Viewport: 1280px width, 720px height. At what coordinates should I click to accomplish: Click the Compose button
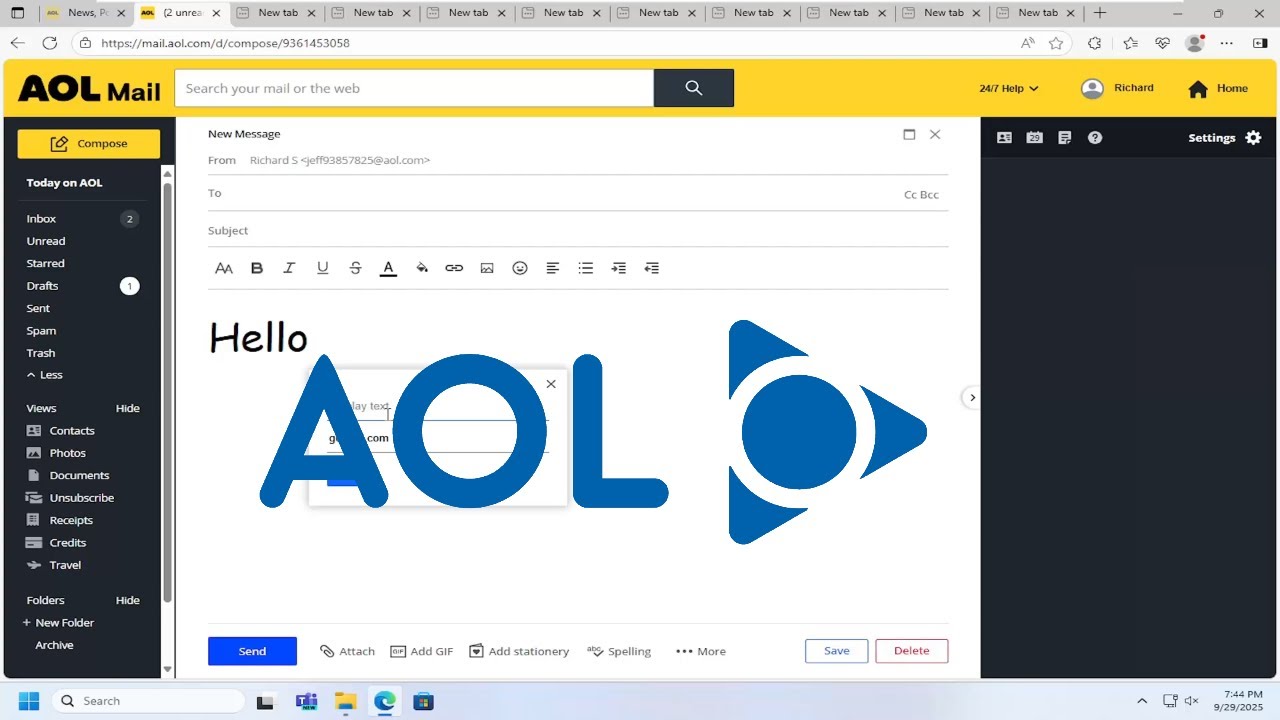[x=88, y=143]
